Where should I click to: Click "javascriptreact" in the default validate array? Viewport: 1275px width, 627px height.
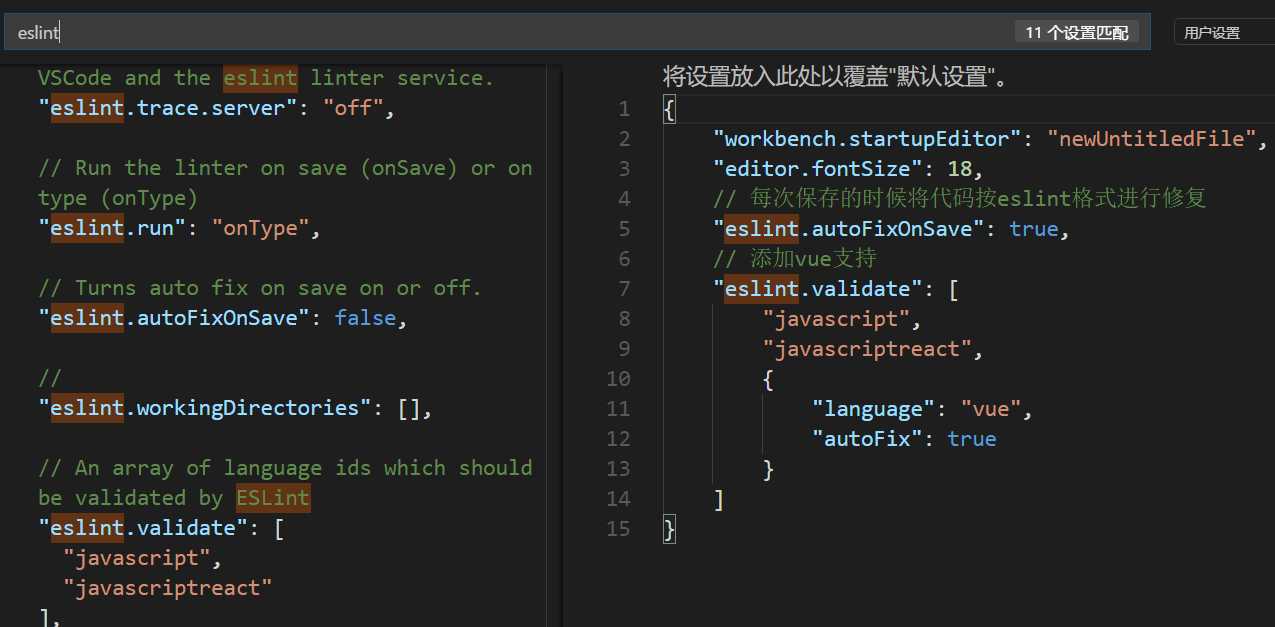point(167,588)
